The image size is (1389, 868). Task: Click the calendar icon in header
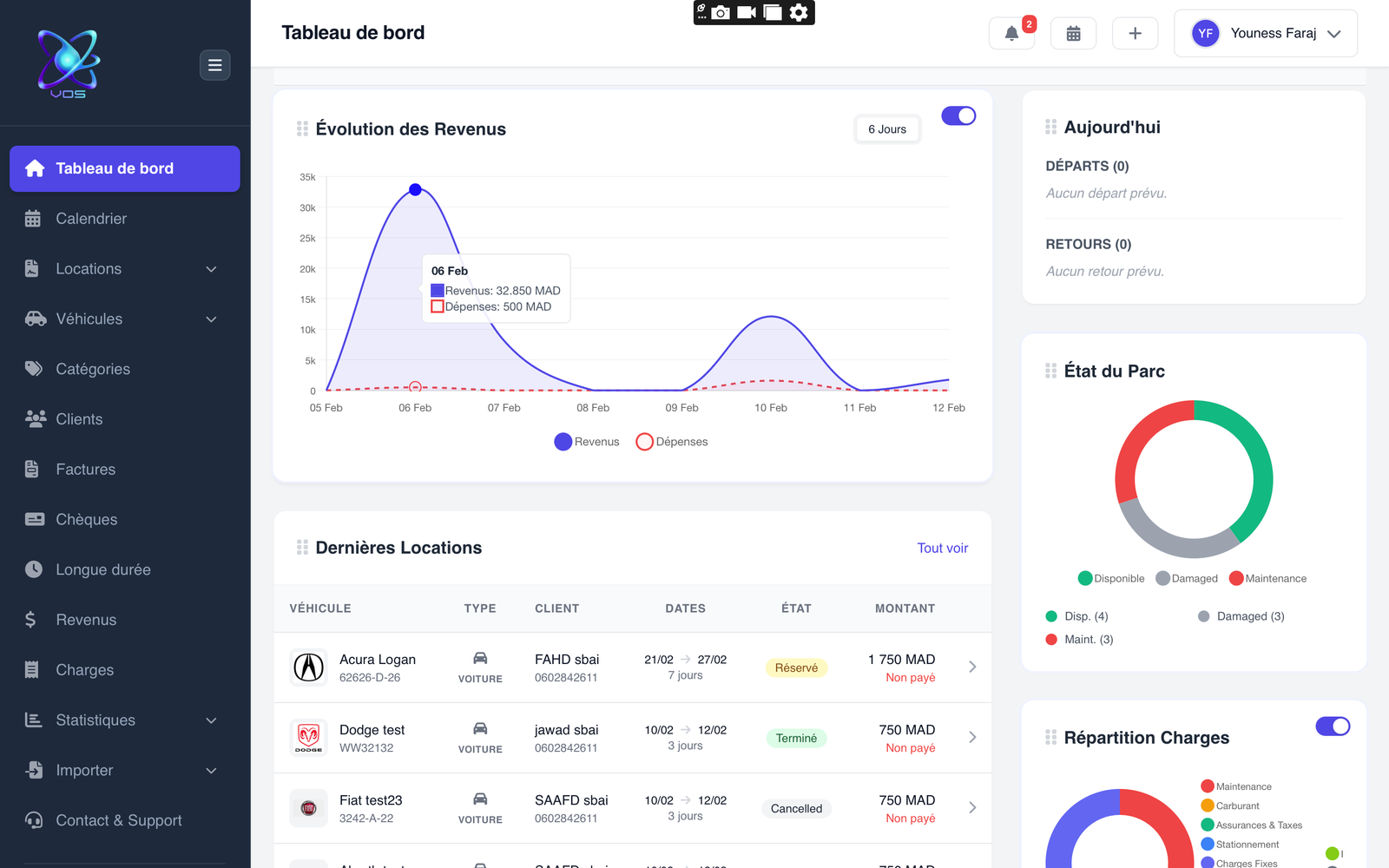click(x=1073, y=34)
